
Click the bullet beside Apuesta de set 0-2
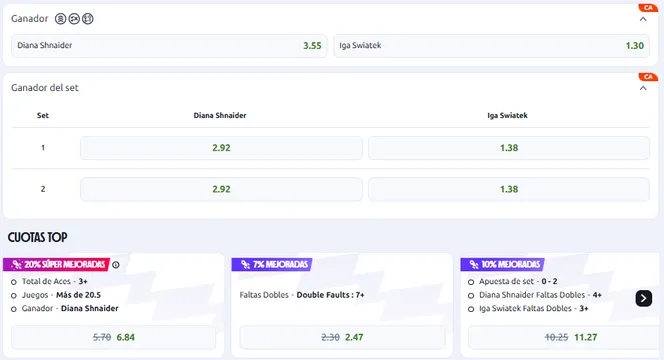[x=471, y=282]
